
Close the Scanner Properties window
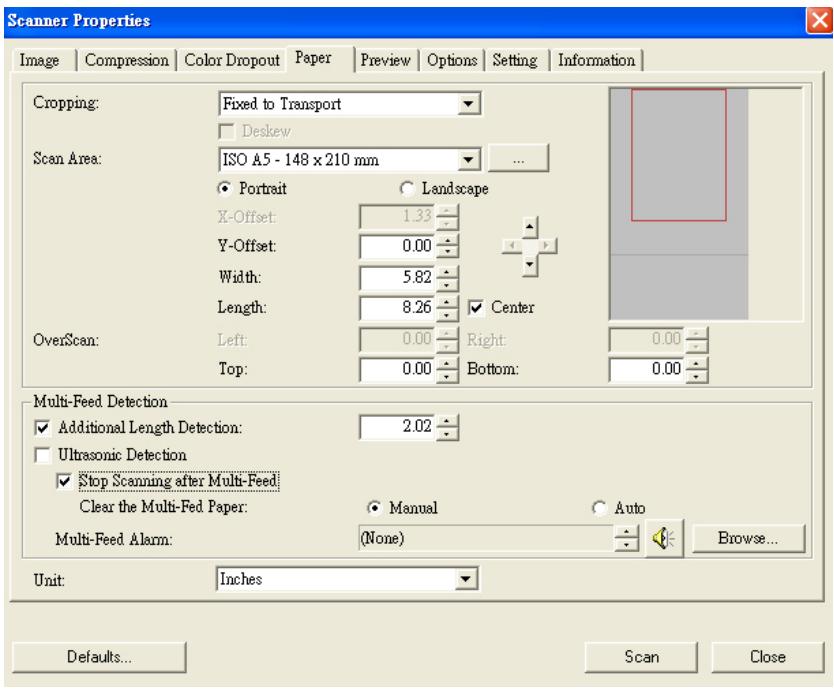819,21
